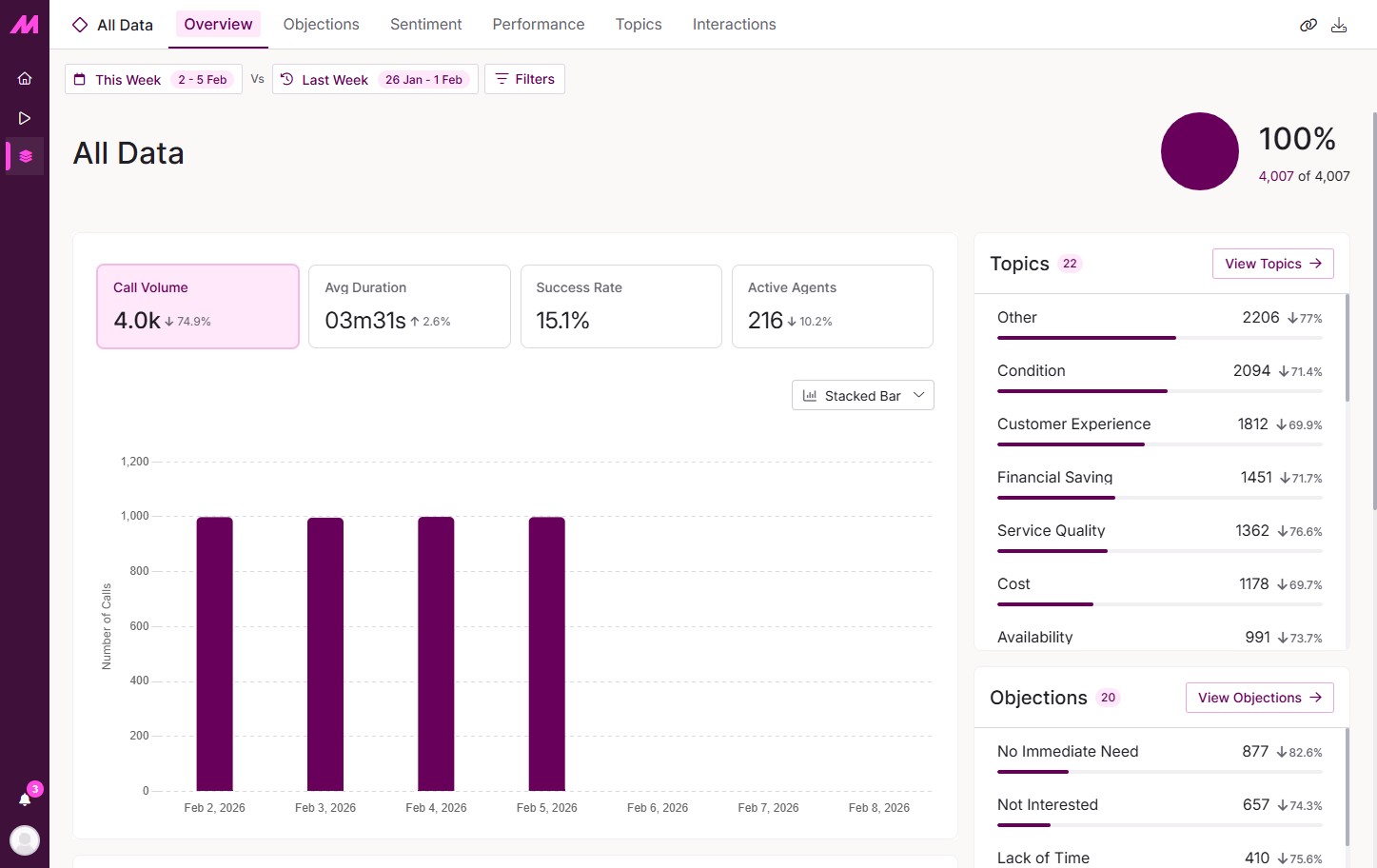Open the Sentiment tab
Image resolution: width=1377 pixels, height=868 pixels.
coord(425,25)
